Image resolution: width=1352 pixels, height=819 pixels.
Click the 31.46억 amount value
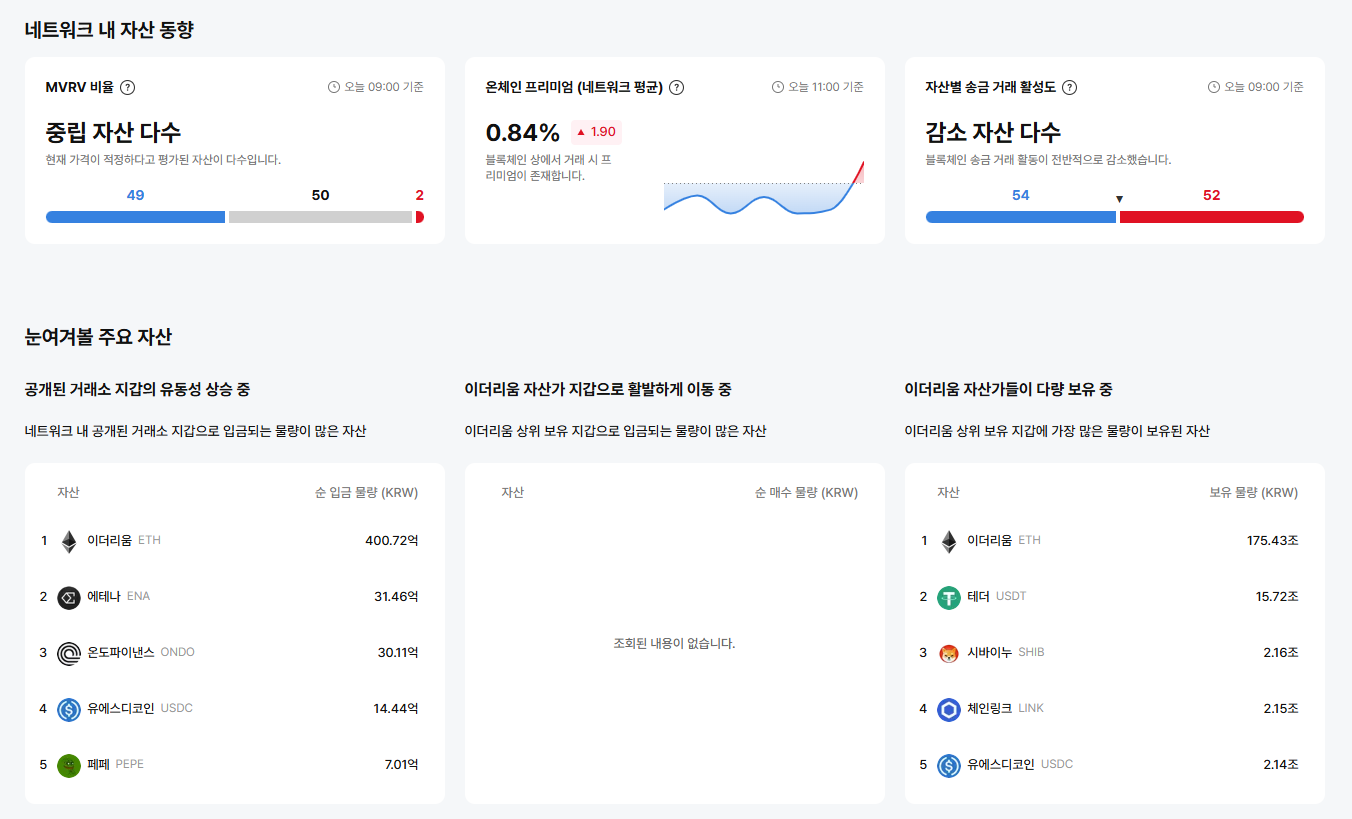click(x=396, y=597)
